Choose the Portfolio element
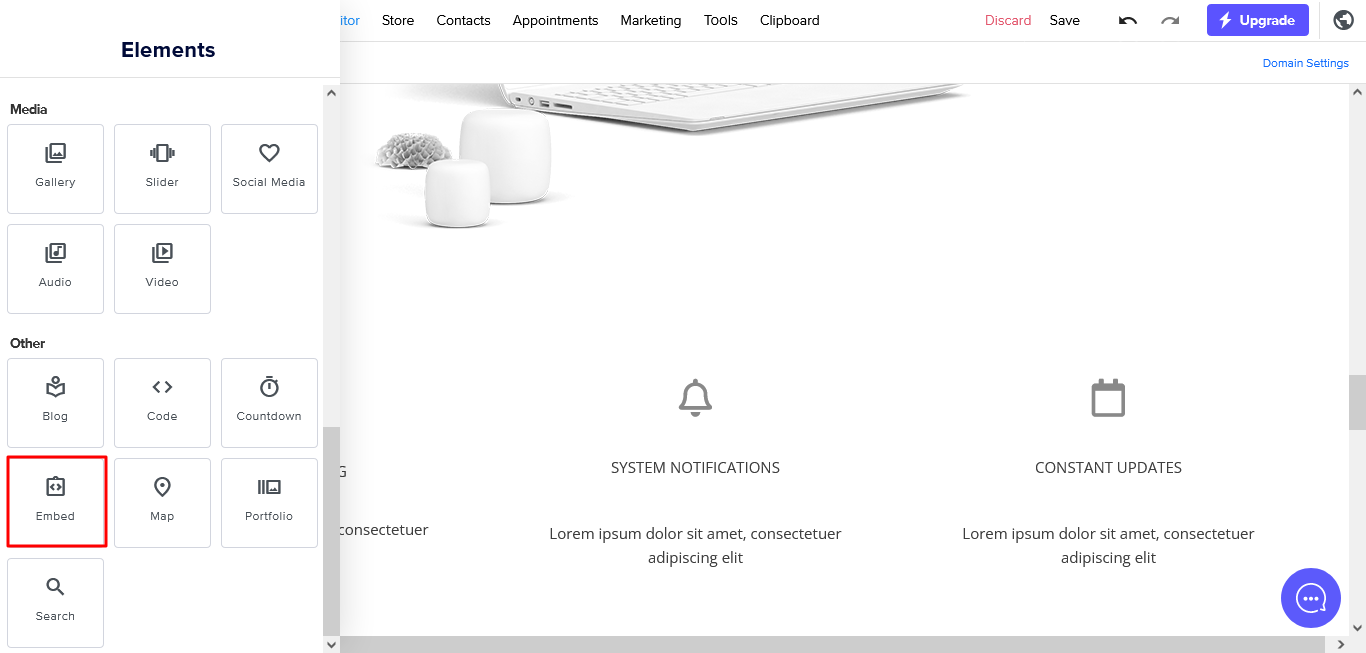 (269, 503)
